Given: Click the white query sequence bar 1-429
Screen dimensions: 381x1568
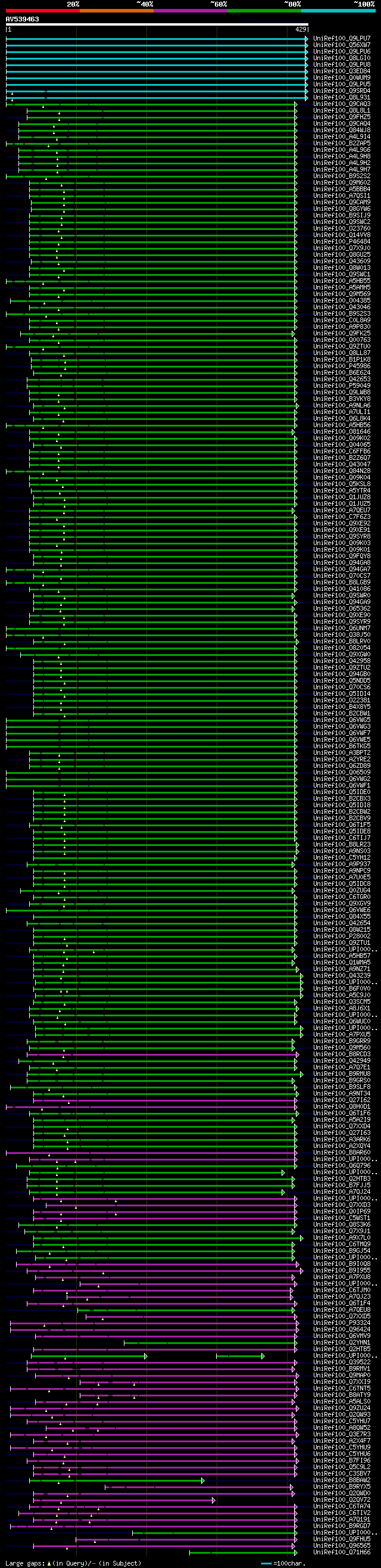Looking at the screenshot, I should coord(157,25).
